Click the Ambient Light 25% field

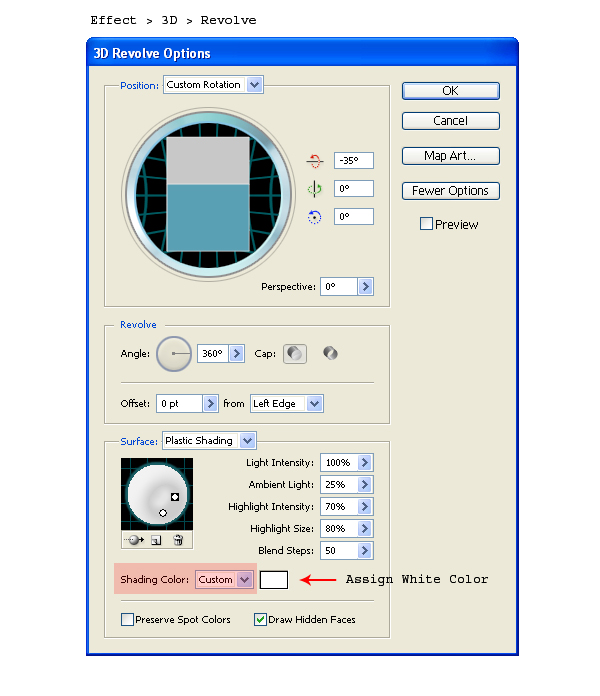339,485
